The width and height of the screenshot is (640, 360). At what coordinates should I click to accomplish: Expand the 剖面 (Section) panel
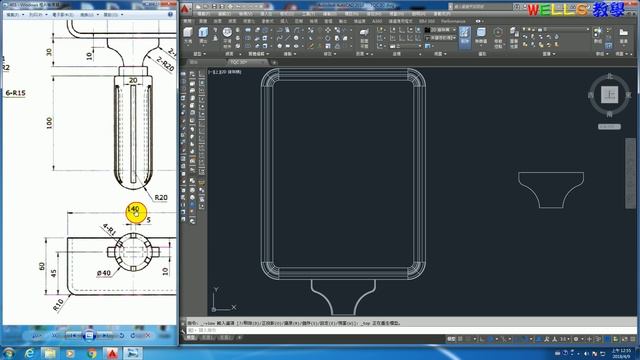pos(363,54)
